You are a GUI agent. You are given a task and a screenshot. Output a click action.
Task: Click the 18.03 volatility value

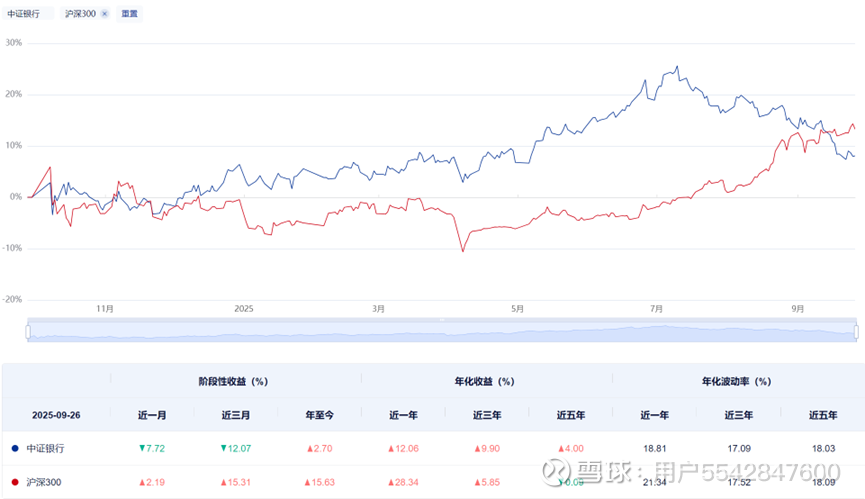coord(824,448)
